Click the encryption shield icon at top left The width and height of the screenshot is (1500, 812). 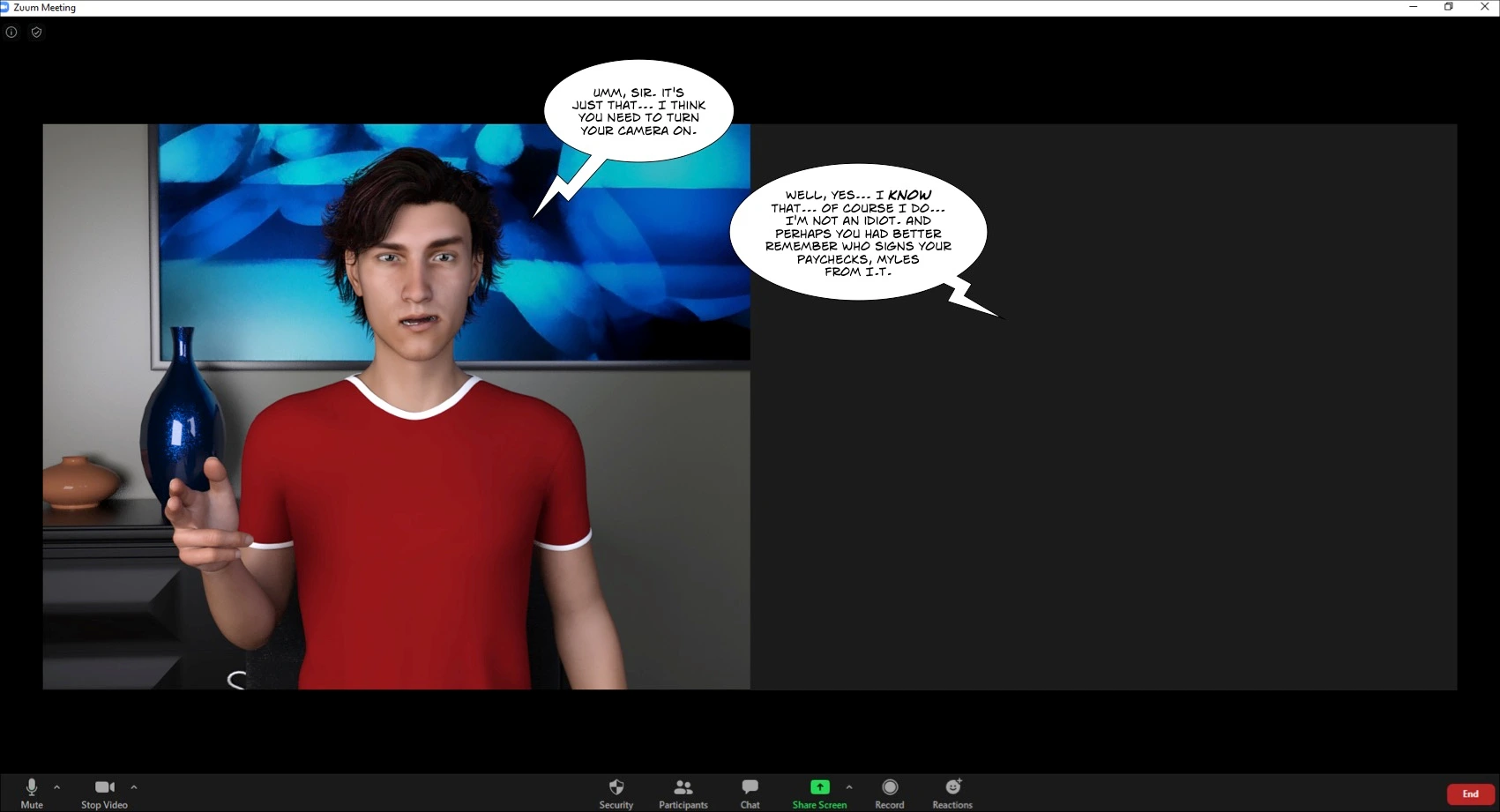point(36,33)
